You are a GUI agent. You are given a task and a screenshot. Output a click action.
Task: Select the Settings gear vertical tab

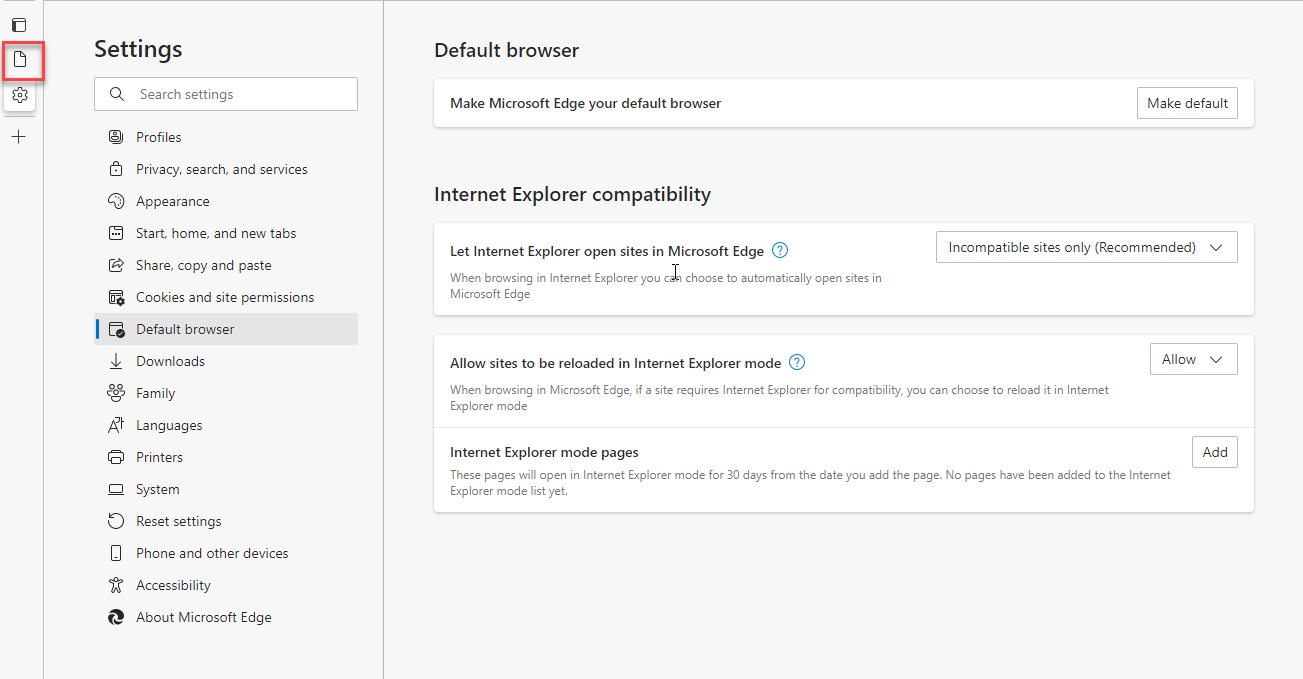coord(20,96)
